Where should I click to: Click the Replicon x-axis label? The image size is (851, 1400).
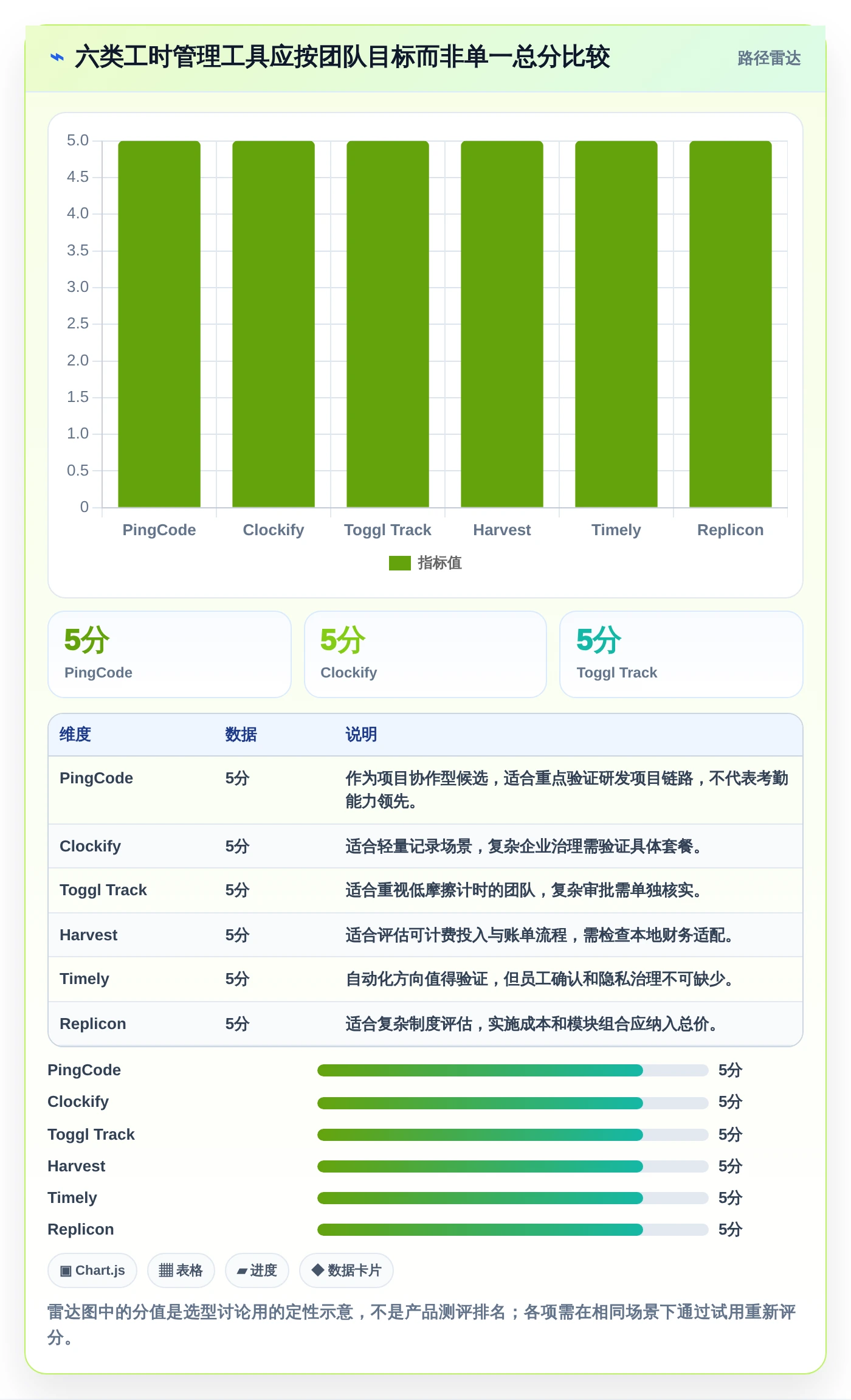click(731, 530)
